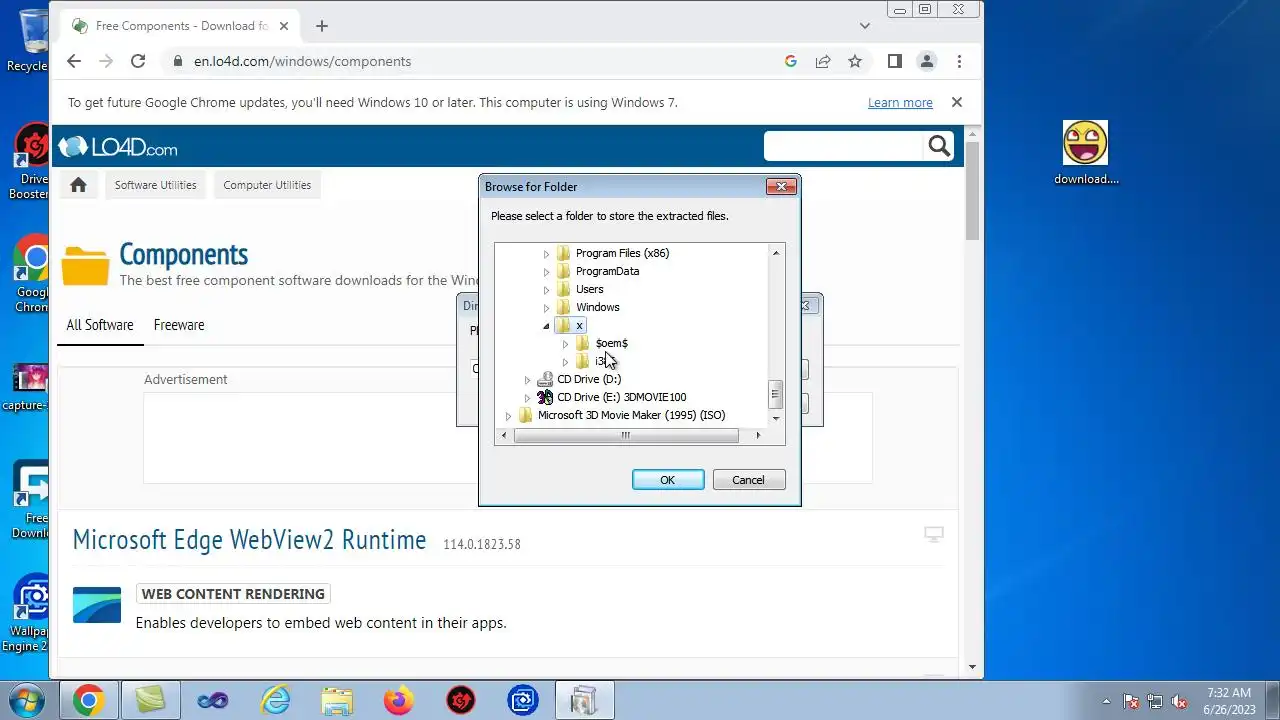This screenshot has height=720, width=1280.
Task: Click the LO4D search magnifier icon
Action: pyautogui.click(x=939, y=146)
